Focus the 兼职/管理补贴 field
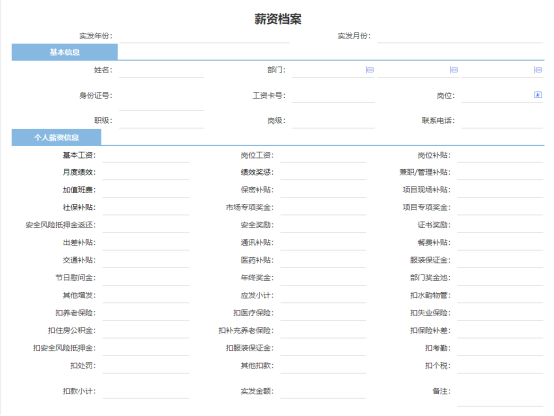The height and width of the screenshot is (416, 554). coord(500,173)
